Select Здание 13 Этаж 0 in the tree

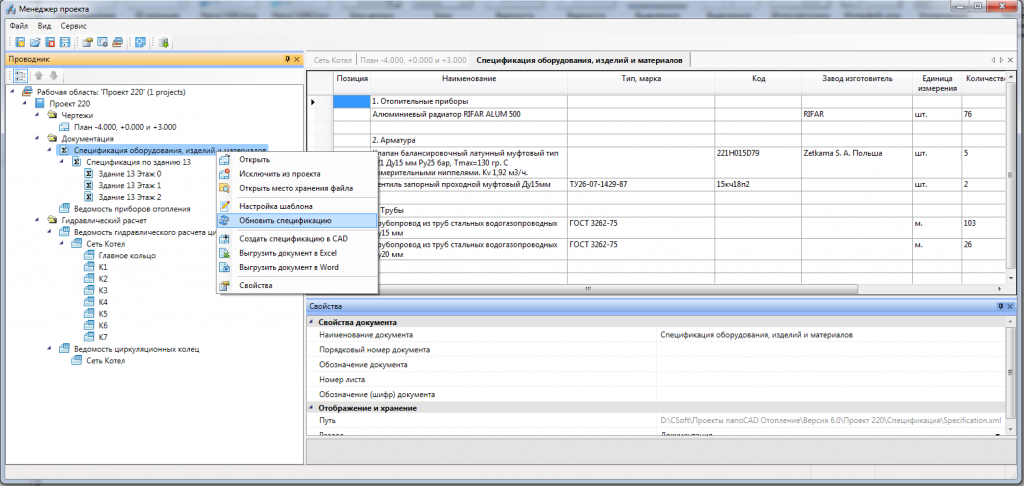tap(130, 174)
